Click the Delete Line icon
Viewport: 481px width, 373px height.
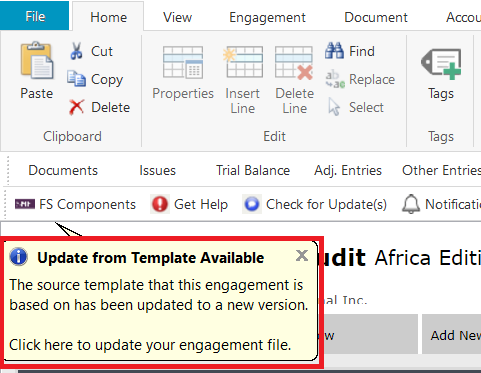[294, 63]
